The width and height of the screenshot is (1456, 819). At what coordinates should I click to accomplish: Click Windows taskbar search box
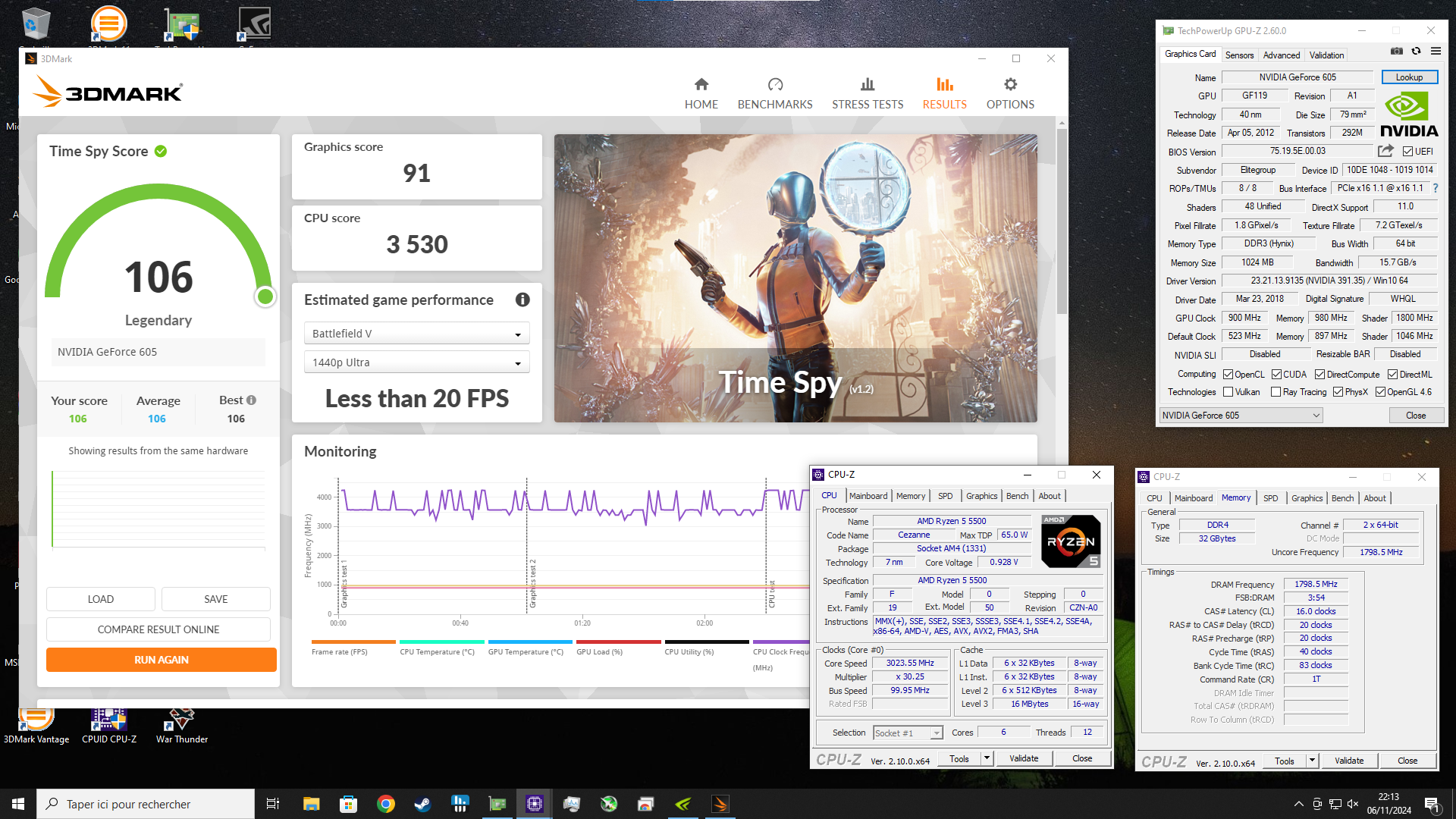(x=146, y=804)
